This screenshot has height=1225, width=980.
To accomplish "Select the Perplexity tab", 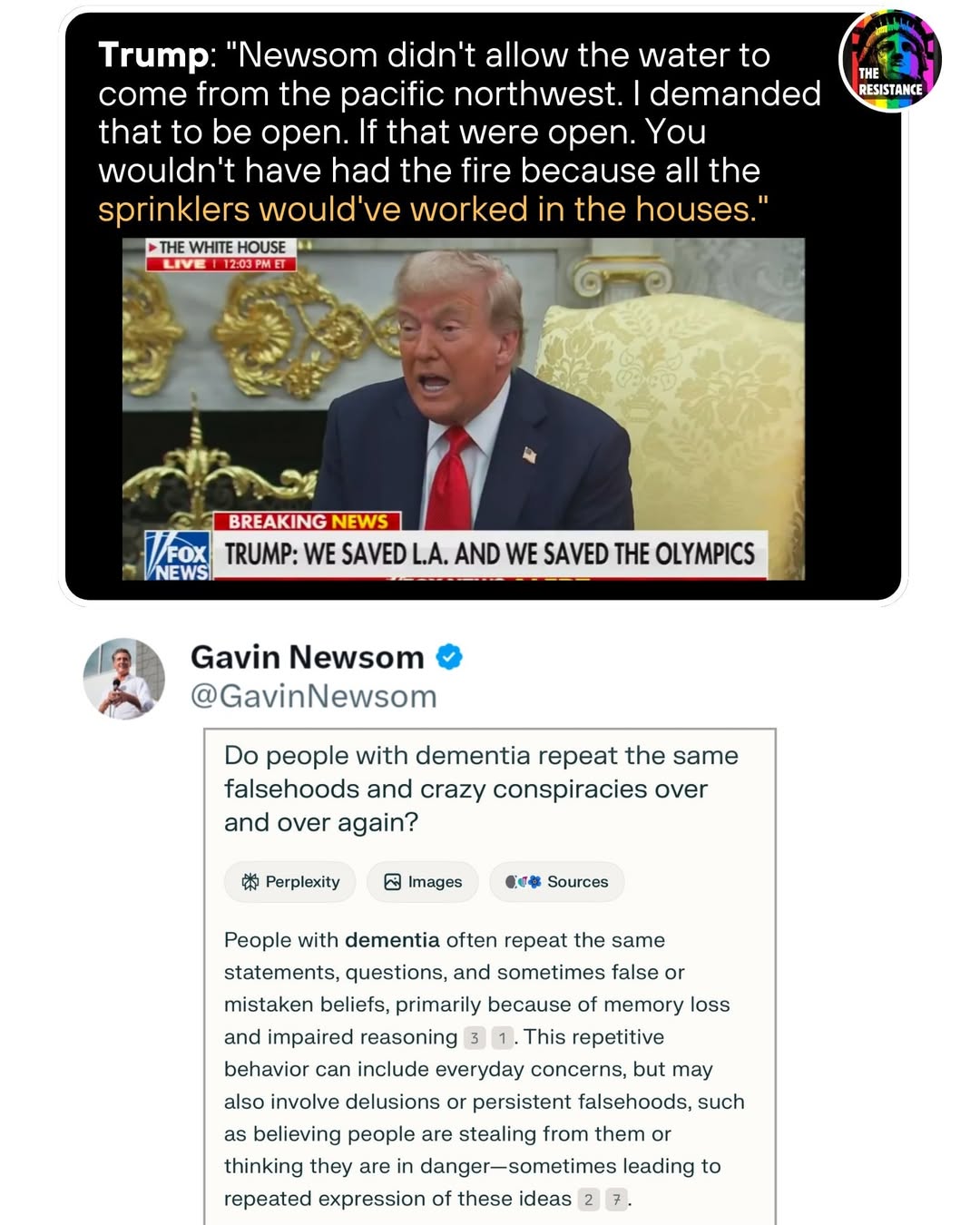I will (x=289, y=881).
